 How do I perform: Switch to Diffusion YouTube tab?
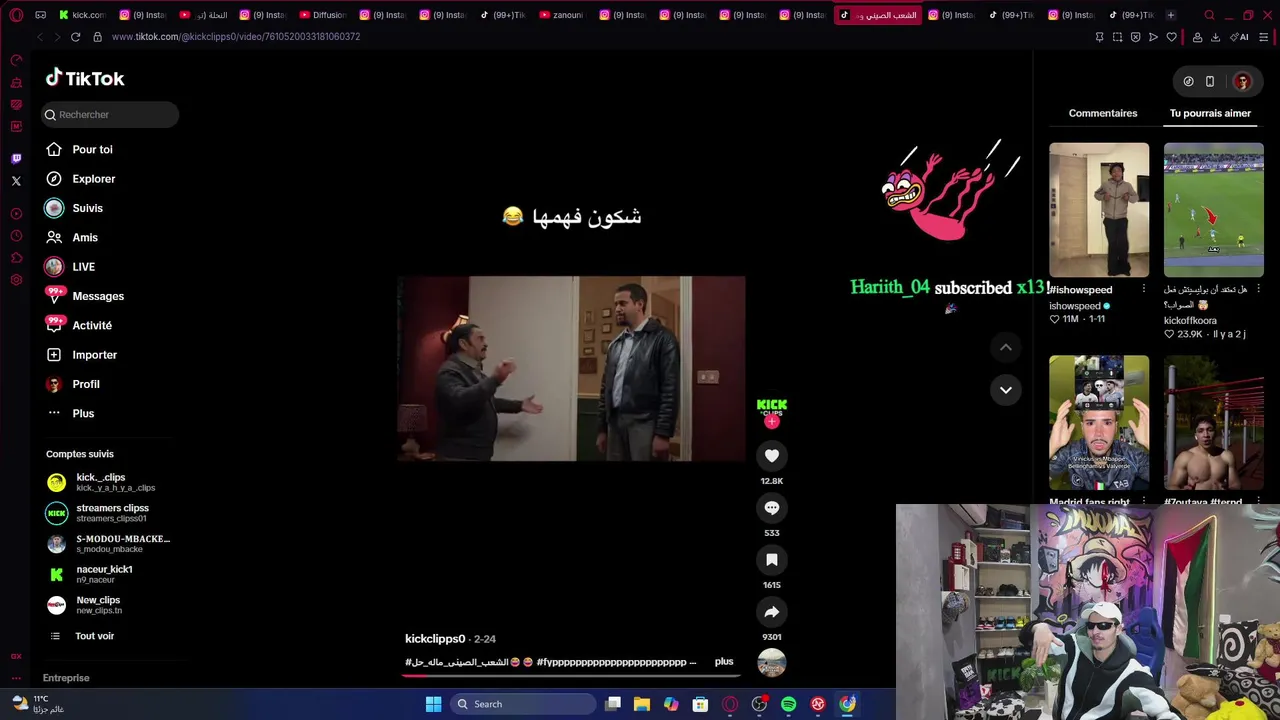click(322, 15)
